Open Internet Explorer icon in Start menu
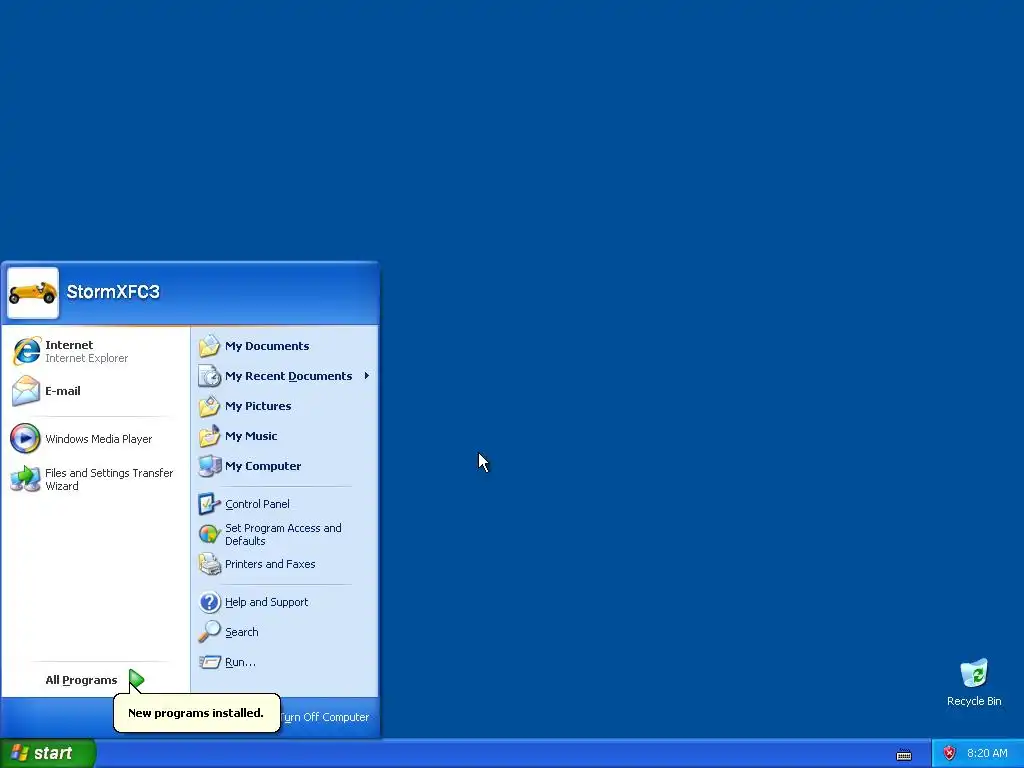Screen dimensions: 1024x768 (26, 351)
